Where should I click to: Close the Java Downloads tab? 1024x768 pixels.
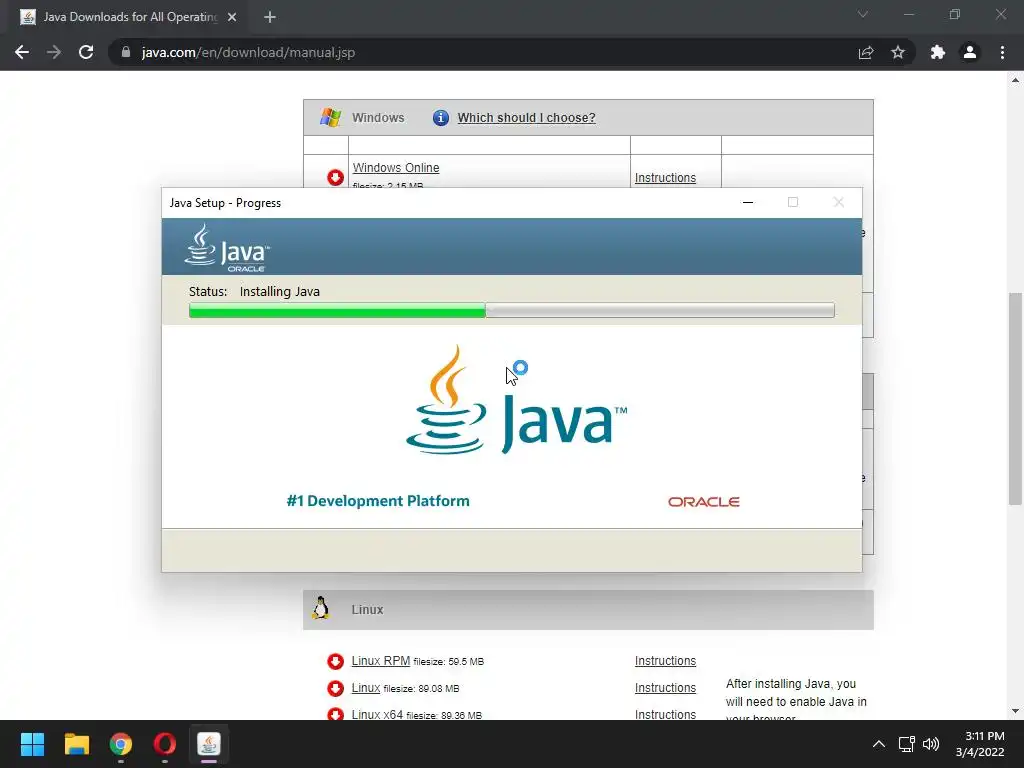point(232,17)
